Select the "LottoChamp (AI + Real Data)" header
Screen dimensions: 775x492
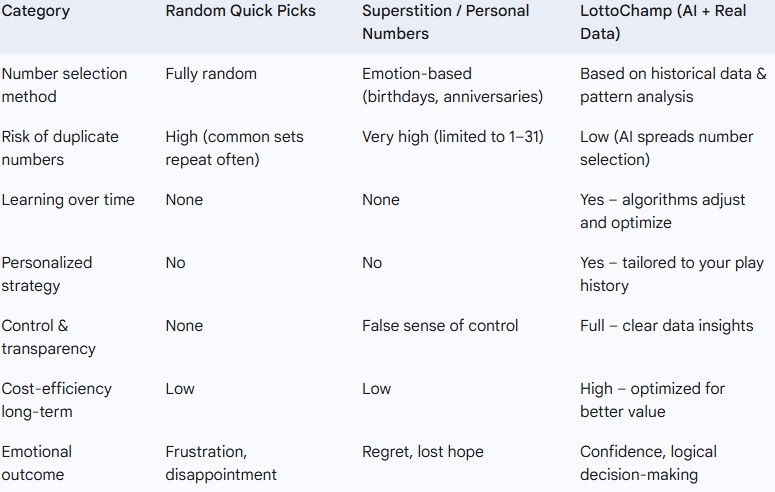pos(662,22)
